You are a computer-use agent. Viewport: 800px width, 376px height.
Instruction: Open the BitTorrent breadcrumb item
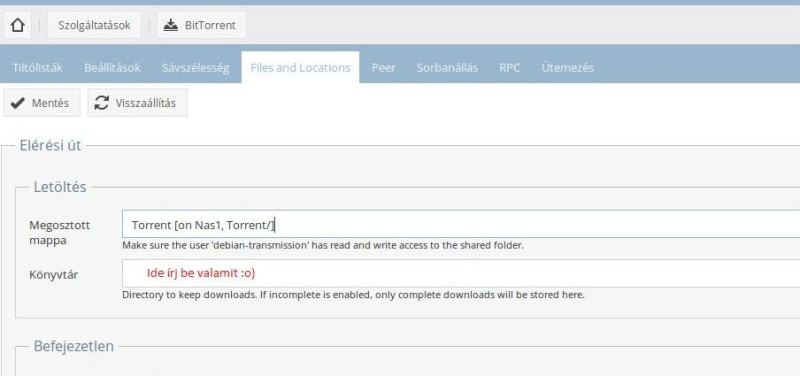click(201, 25)
